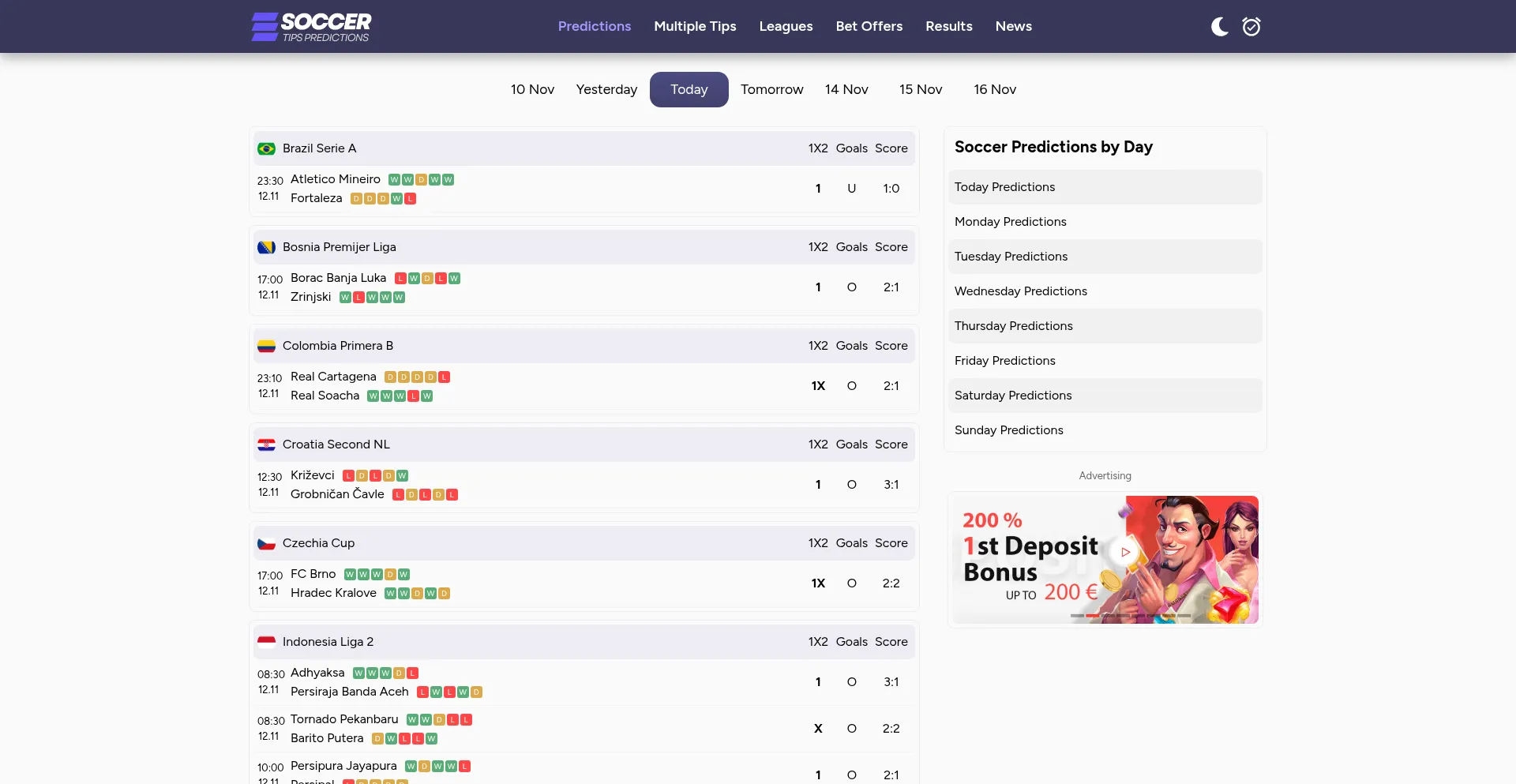Click the alarm clock icon in header

coord(1251,27)
